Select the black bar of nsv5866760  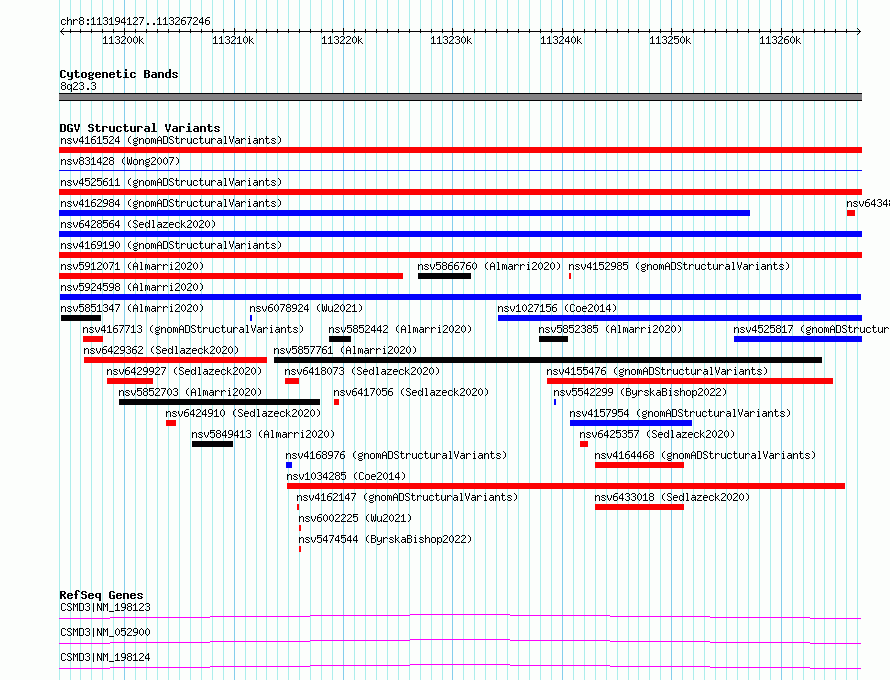pos(444,276)
